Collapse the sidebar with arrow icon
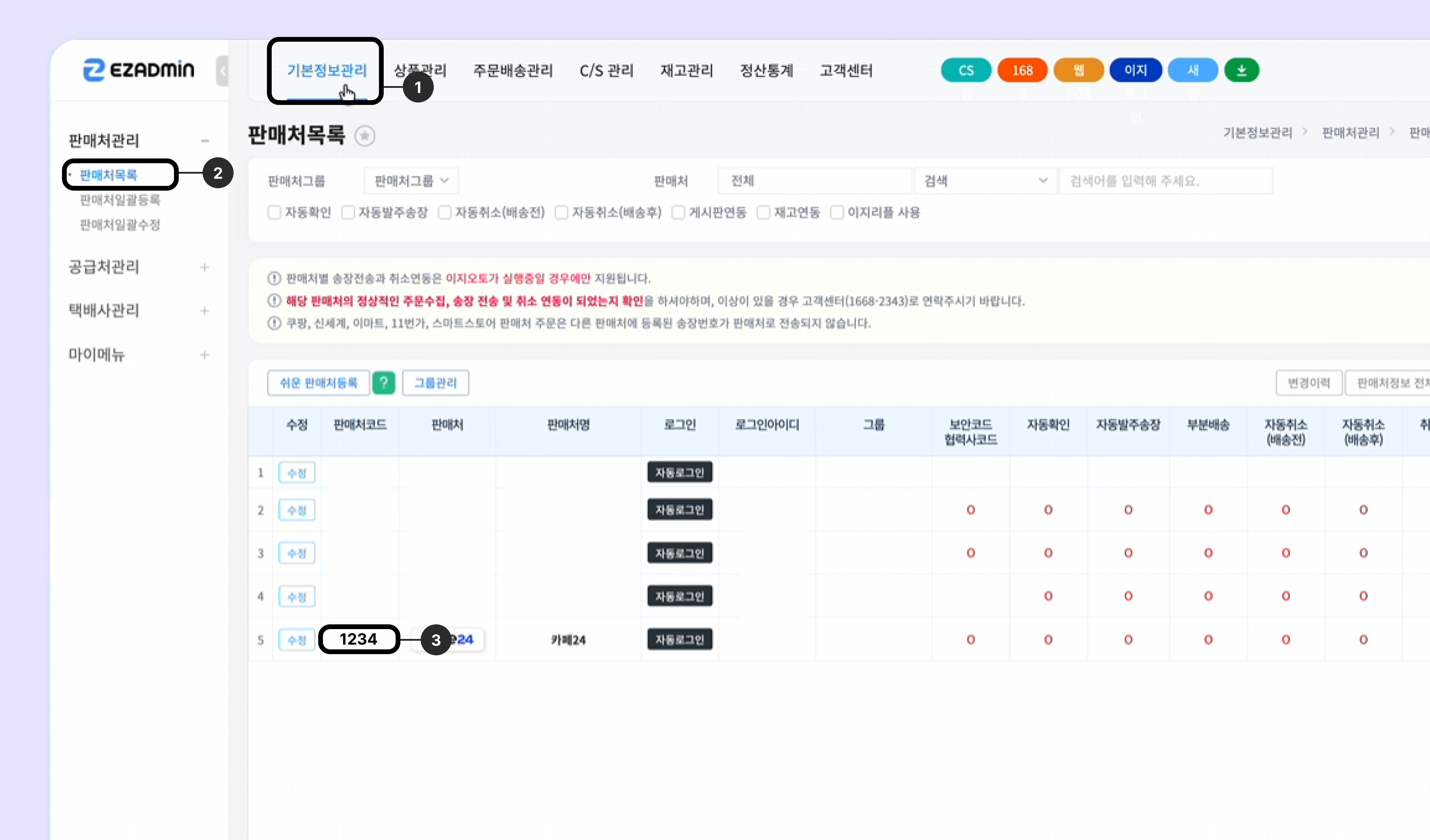1430x840 pixels. 223,71
